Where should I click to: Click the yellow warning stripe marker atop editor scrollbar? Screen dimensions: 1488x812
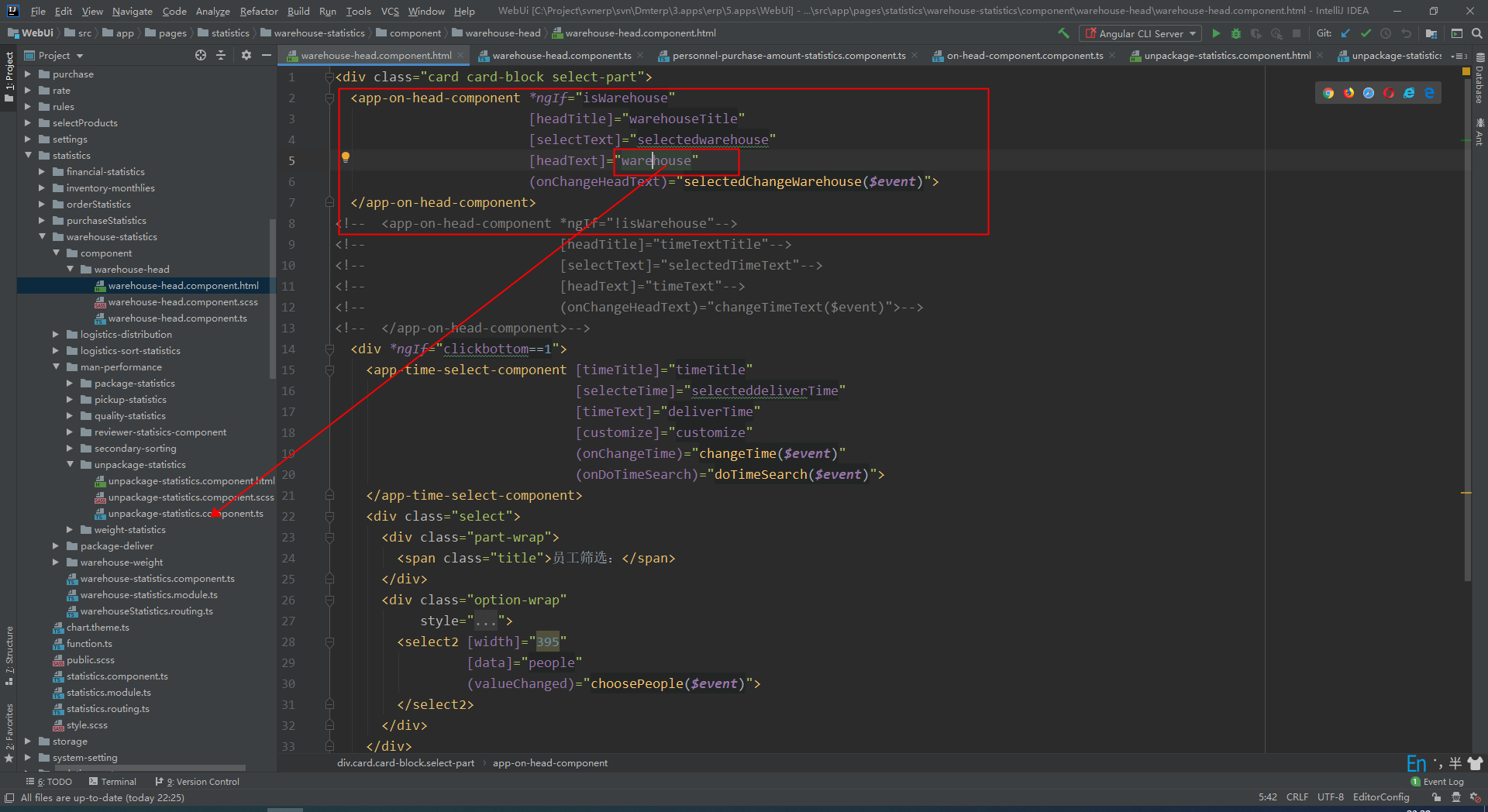coord(1466,71)
